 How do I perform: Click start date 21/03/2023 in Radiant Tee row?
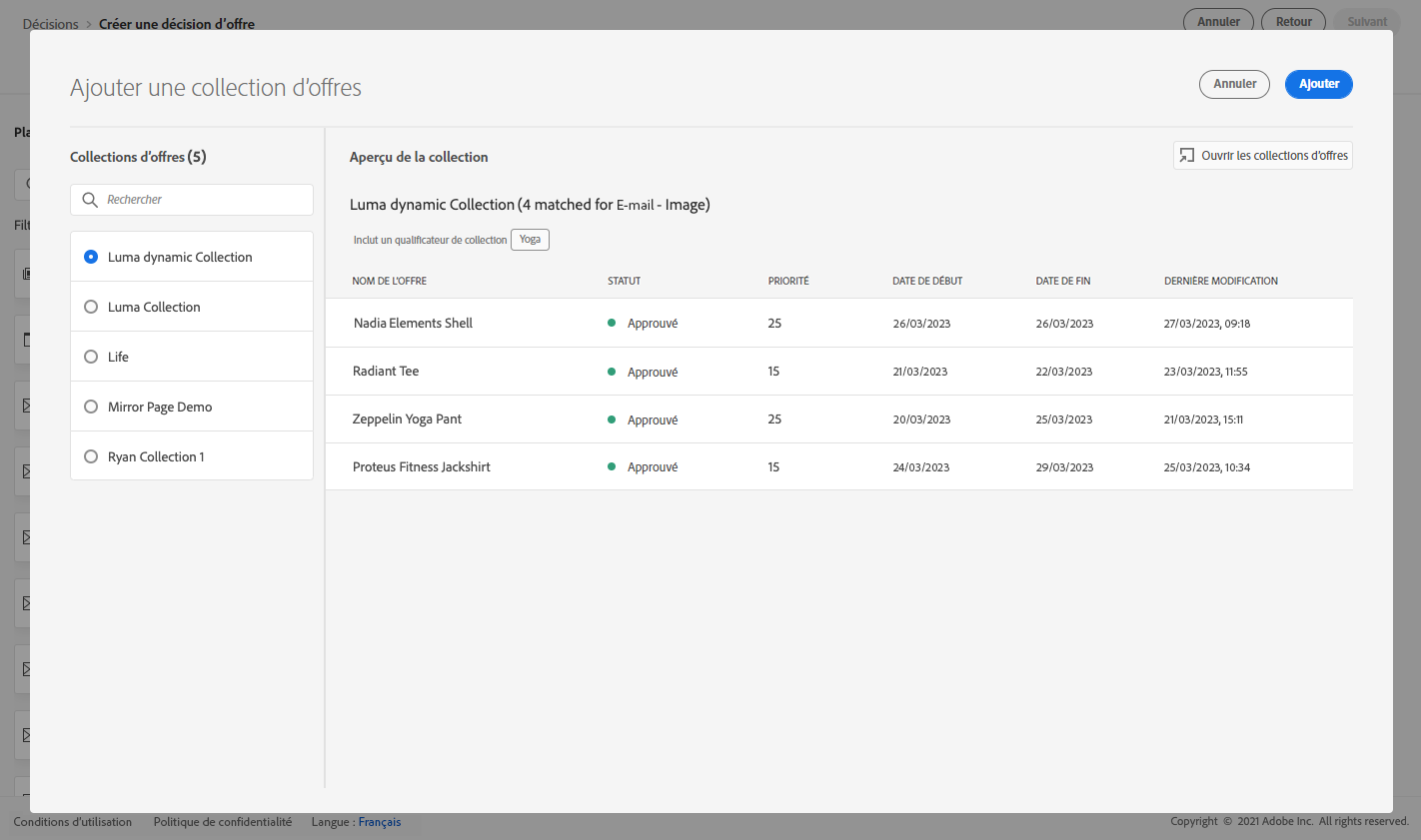[x=920, y=372]
